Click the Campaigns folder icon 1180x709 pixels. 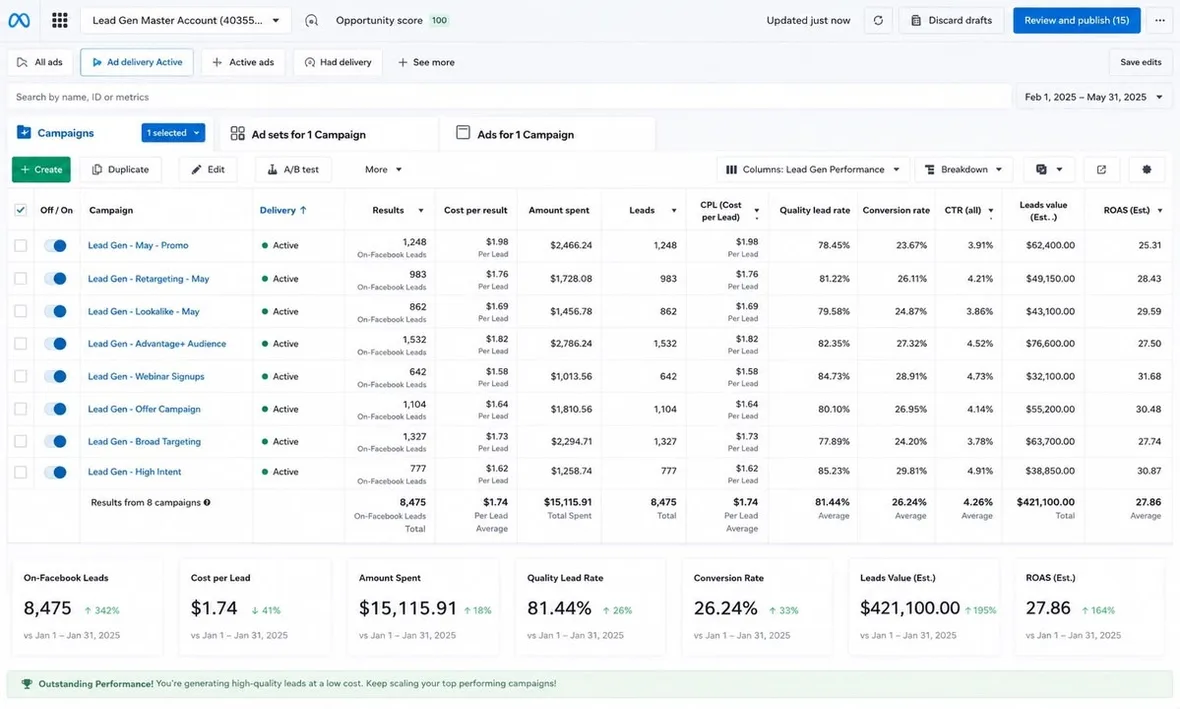24,132
